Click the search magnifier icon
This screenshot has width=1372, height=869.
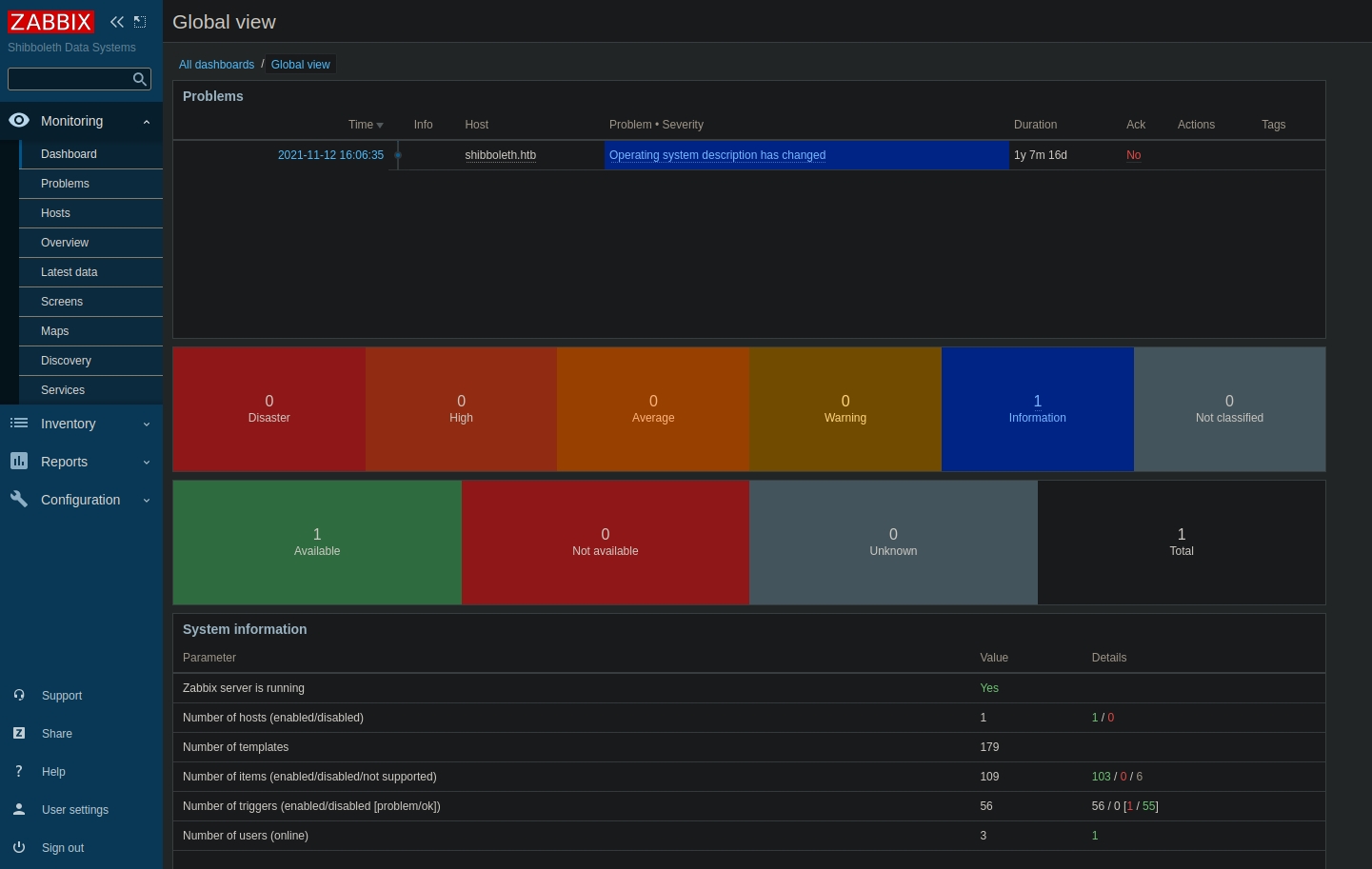(x=140, y=79)
